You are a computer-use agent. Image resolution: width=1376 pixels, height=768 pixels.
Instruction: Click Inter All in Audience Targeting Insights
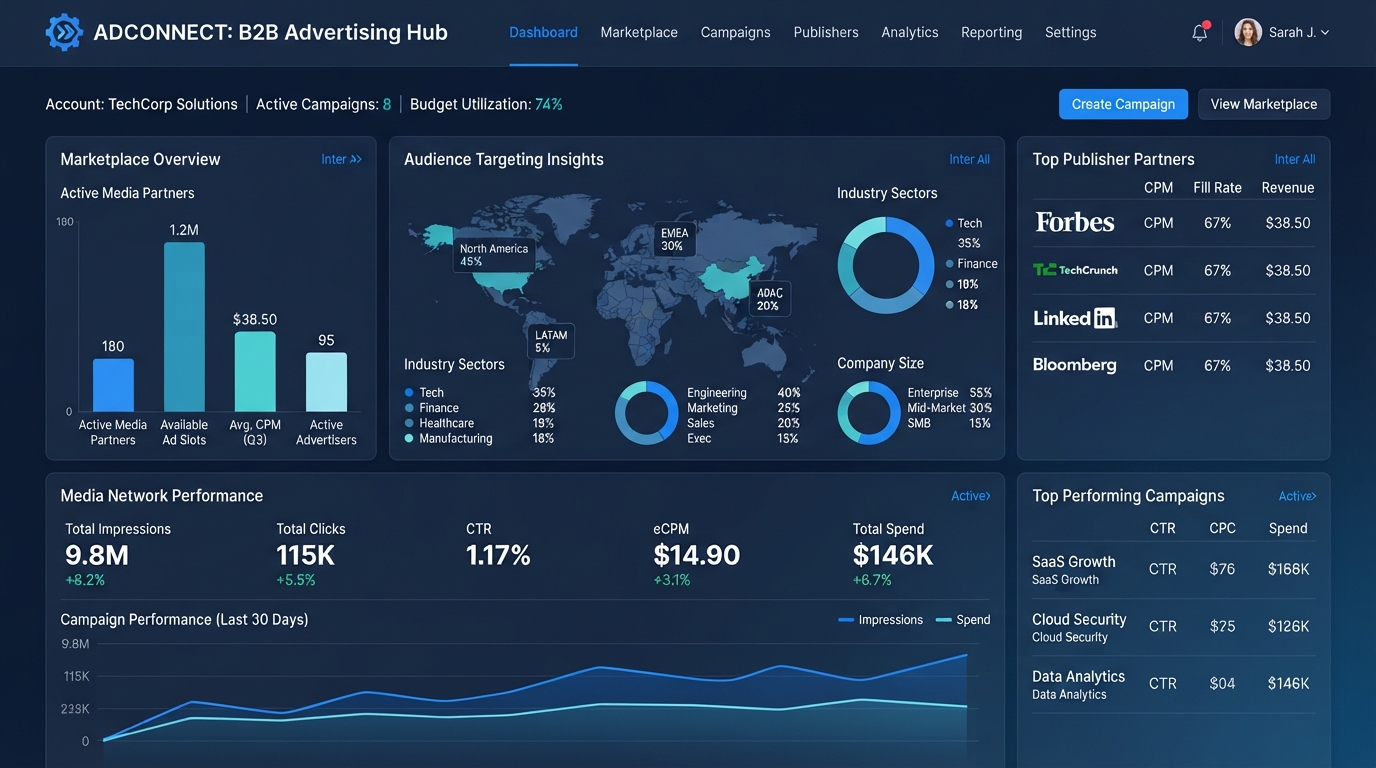[969, 159]
